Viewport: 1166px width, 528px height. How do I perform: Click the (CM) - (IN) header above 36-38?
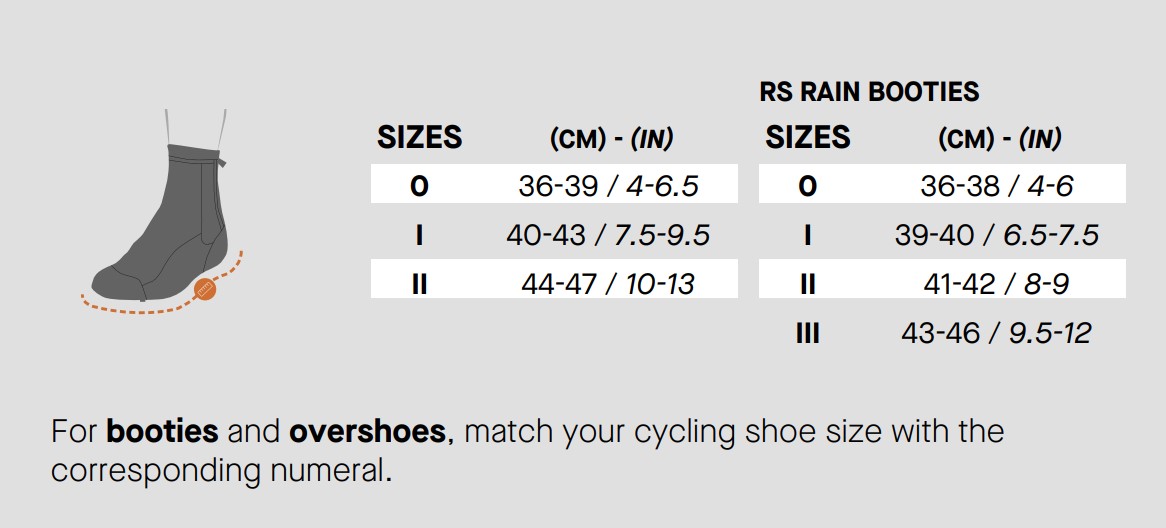[999, 139]
